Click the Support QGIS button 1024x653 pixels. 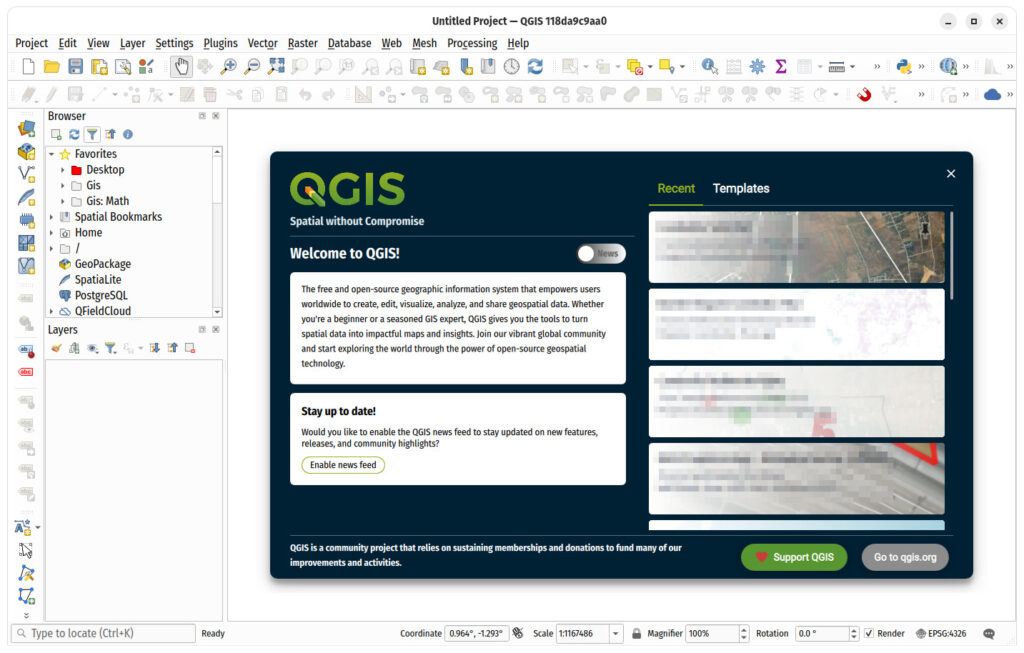[793, 557]
